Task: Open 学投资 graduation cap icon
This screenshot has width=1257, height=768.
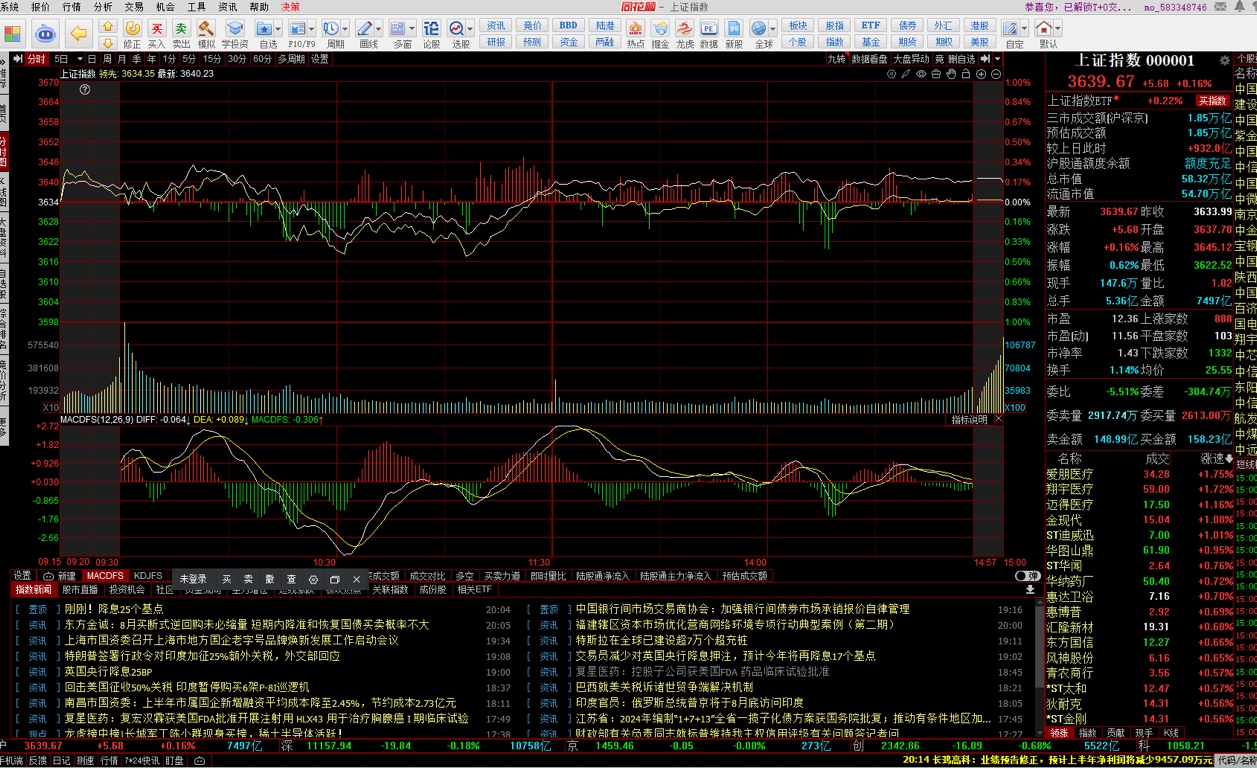Action: pos(235,34)
